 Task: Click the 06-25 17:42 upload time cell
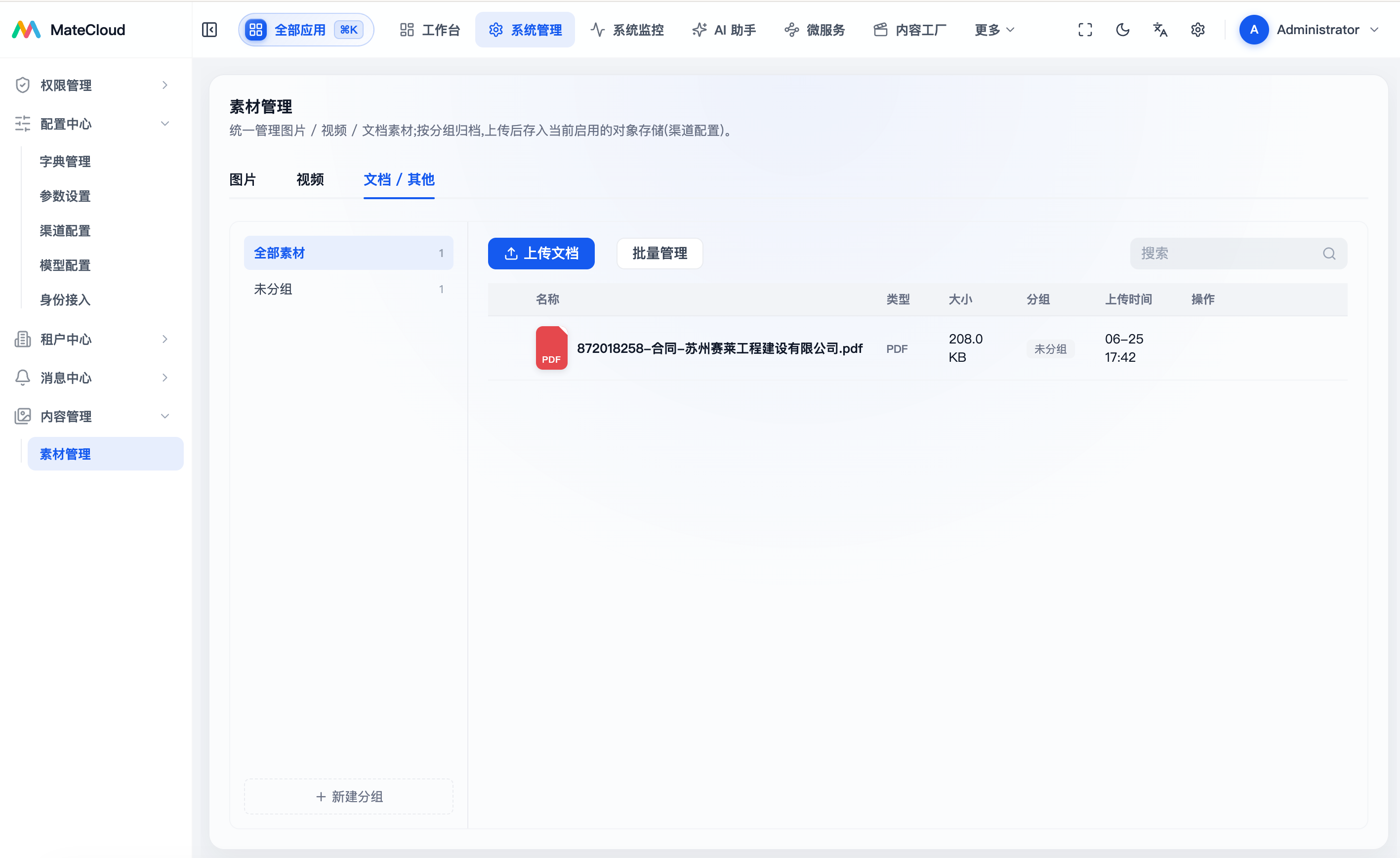(x=1124, y=348)
